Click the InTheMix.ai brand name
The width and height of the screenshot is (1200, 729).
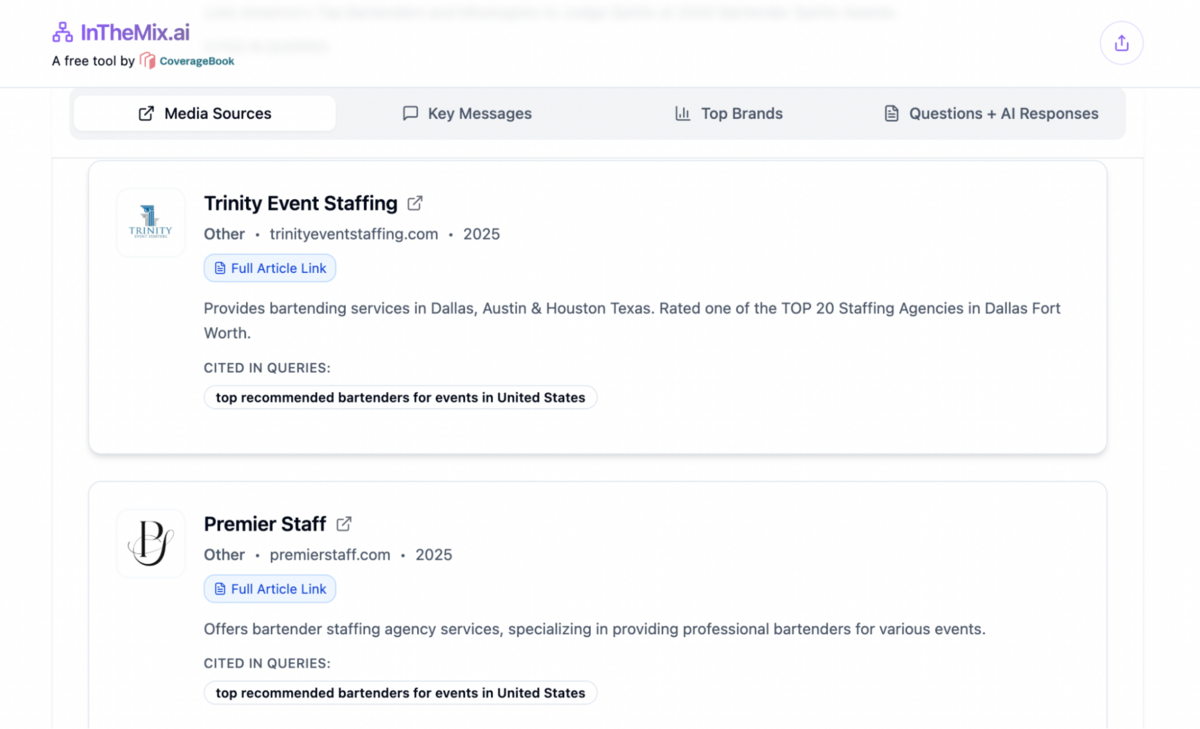135,33
